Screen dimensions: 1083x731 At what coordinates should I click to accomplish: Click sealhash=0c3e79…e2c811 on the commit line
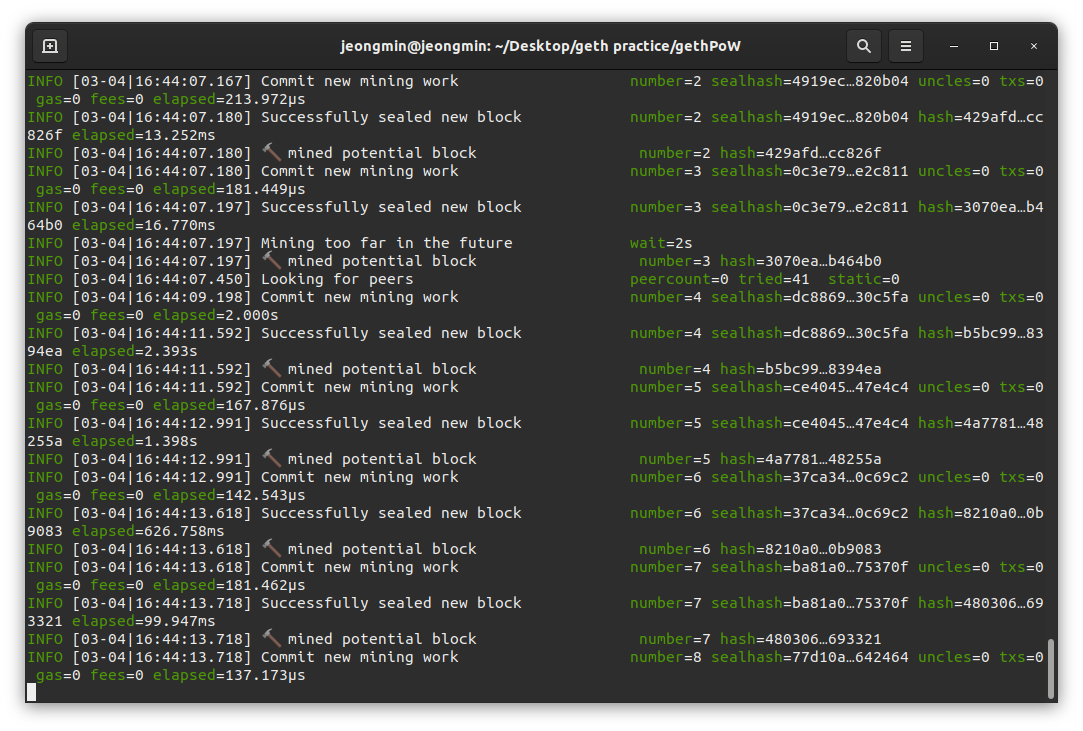[x=809, y=171]
